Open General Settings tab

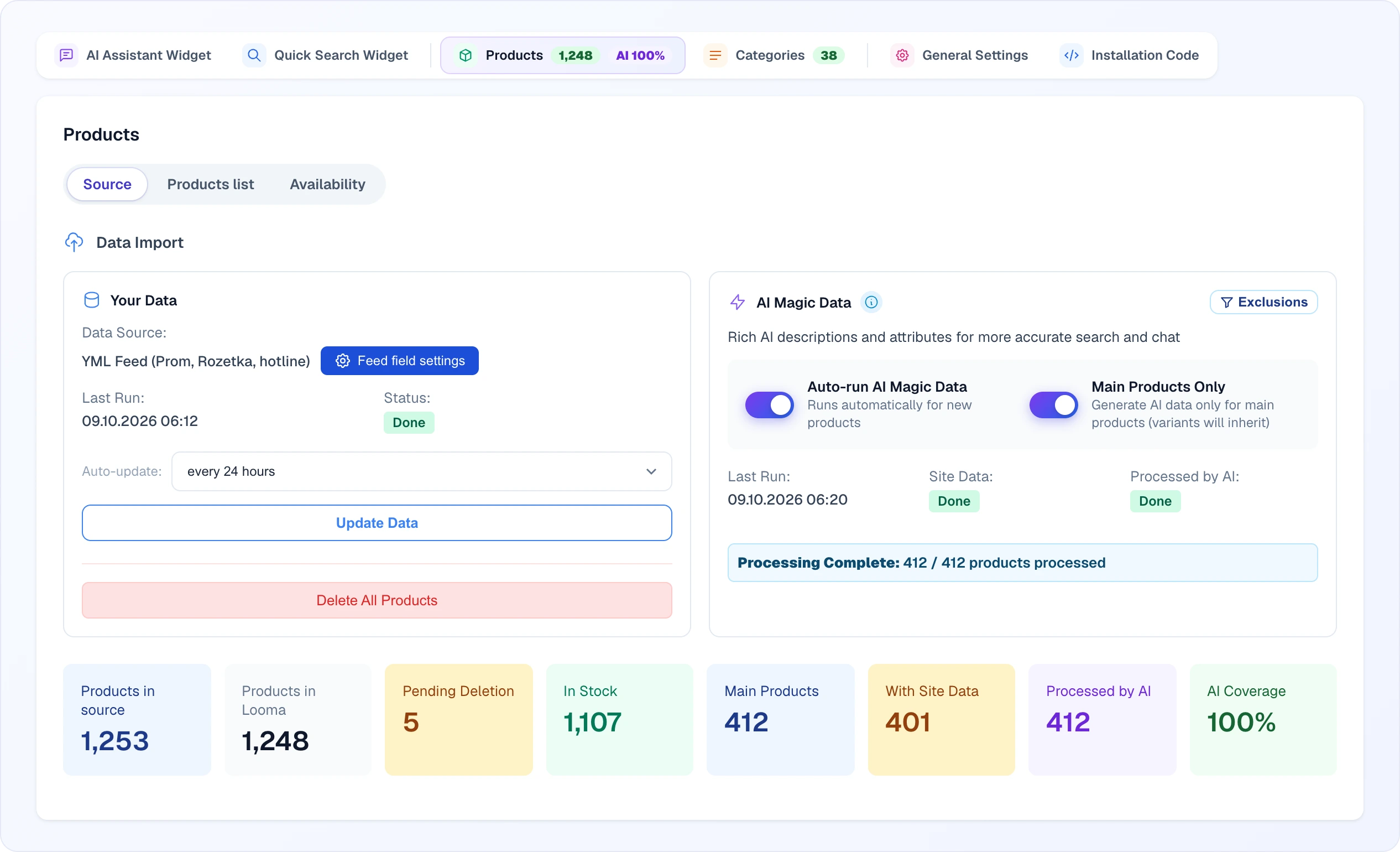tap(960, 55)
